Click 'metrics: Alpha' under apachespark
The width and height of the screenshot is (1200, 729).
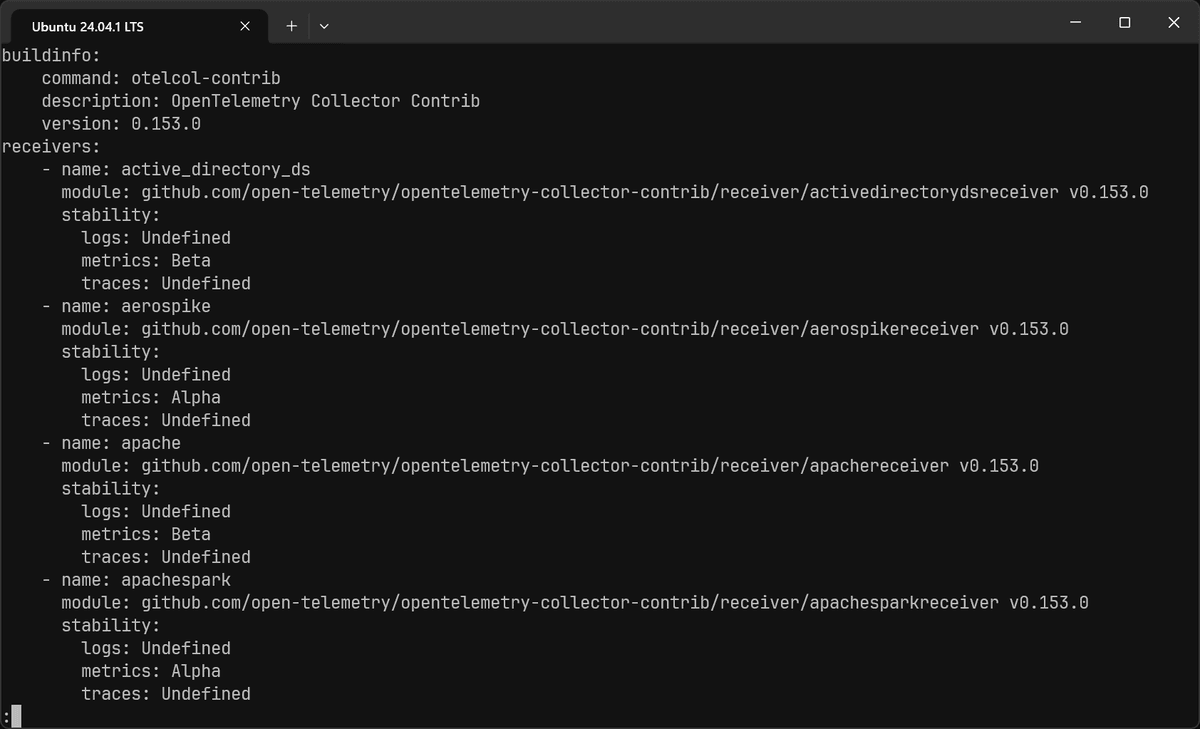pyautogui.click(x=151, y=671)
